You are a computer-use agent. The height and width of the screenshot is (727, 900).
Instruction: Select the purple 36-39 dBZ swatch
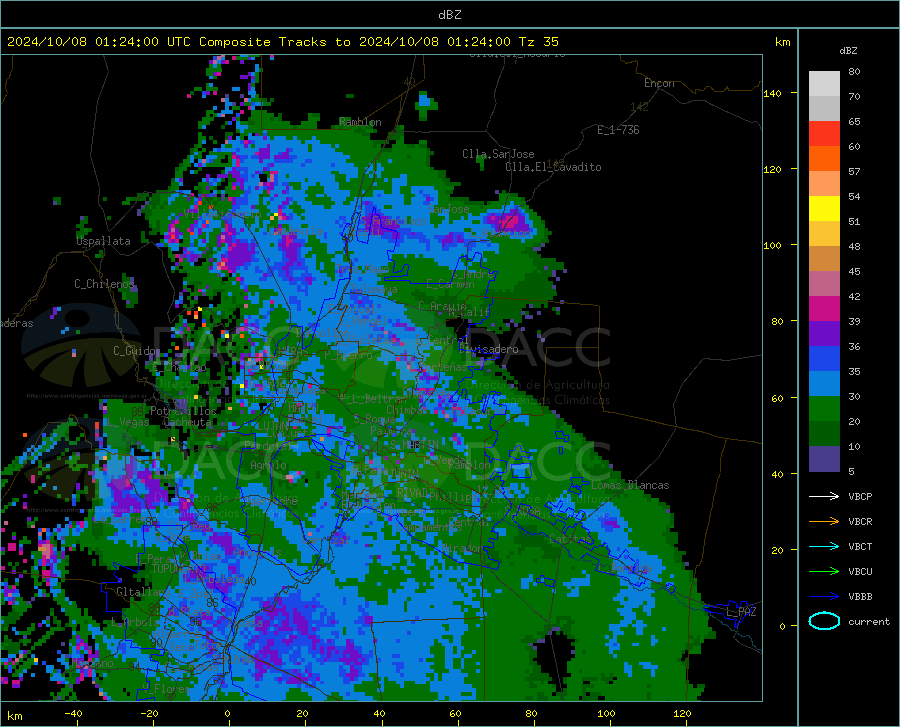point(824,333)
